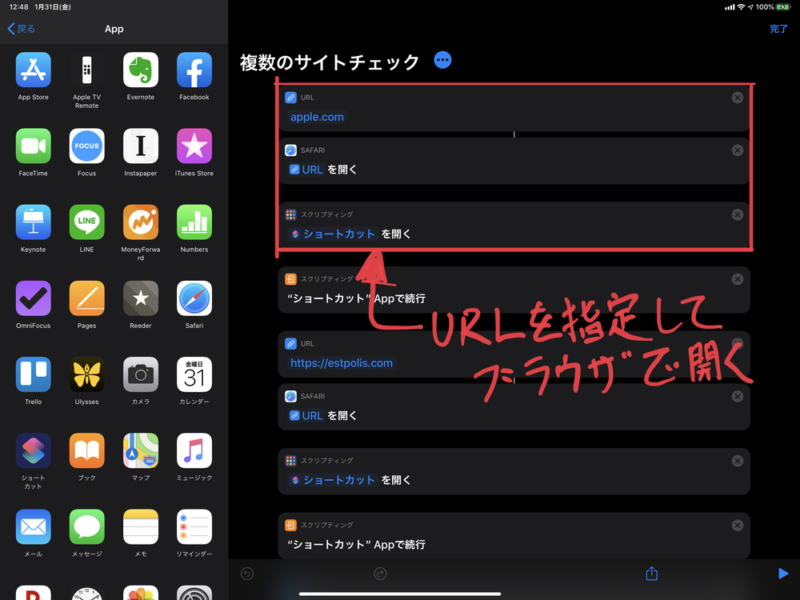Select the App Store app icon
Screen dimensions: 800x600
click(33, 70)
